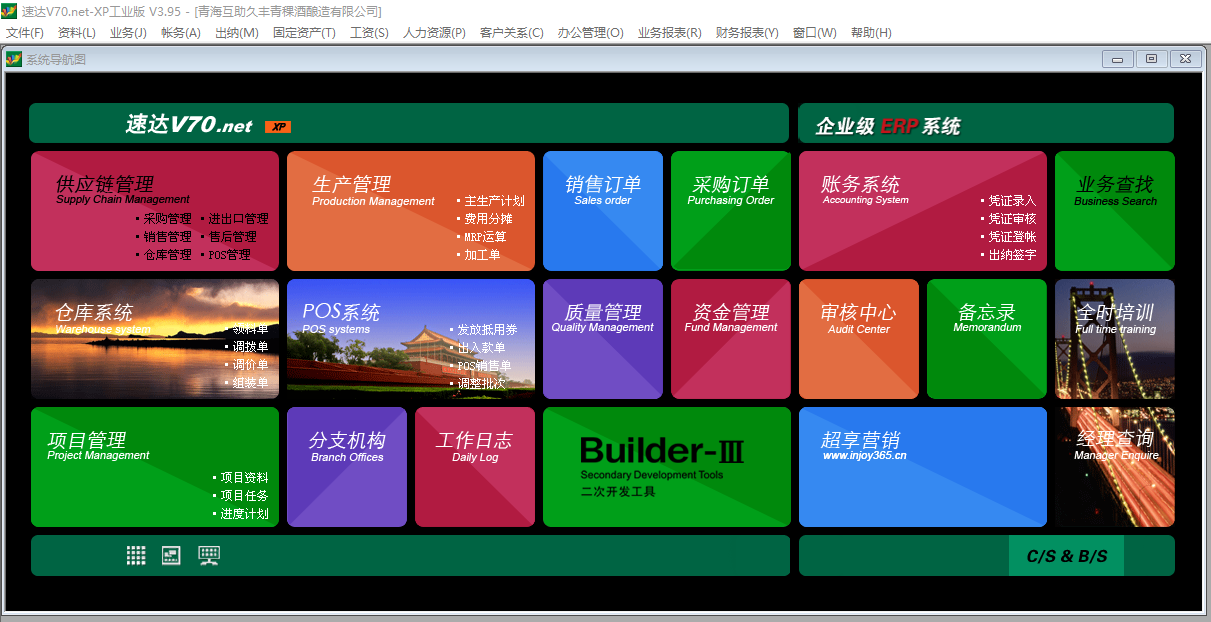The image size is (1211, 622).
Task: Open MRP运算 in production management
Action: coord(485,237)
